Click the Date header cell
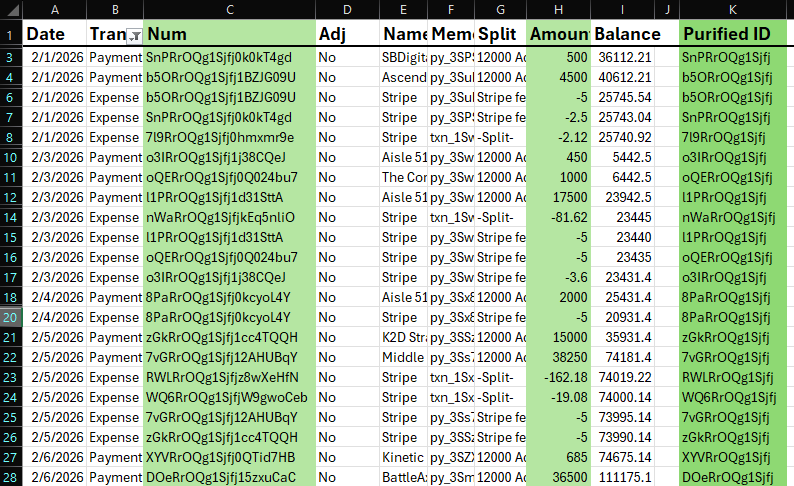This screenshot has width=794, height=486. pos(54,34)
